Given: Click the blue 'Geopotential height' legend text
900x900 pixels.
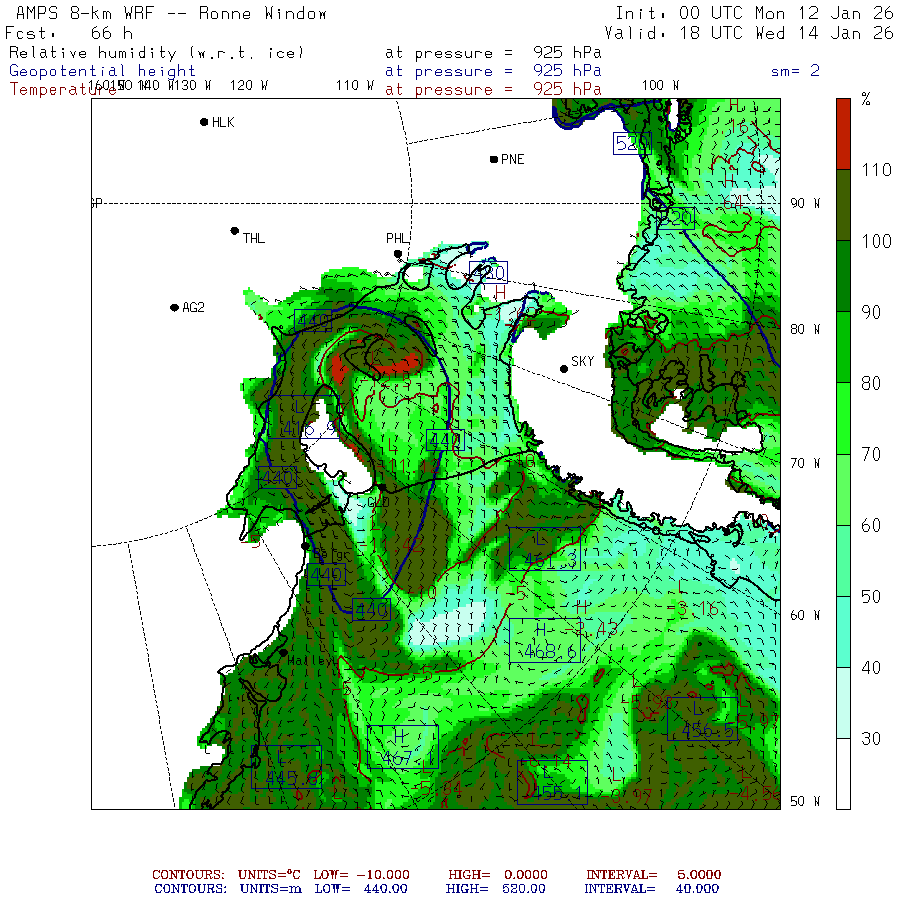Looking at the screenshot, I should (x=102, y=71).
